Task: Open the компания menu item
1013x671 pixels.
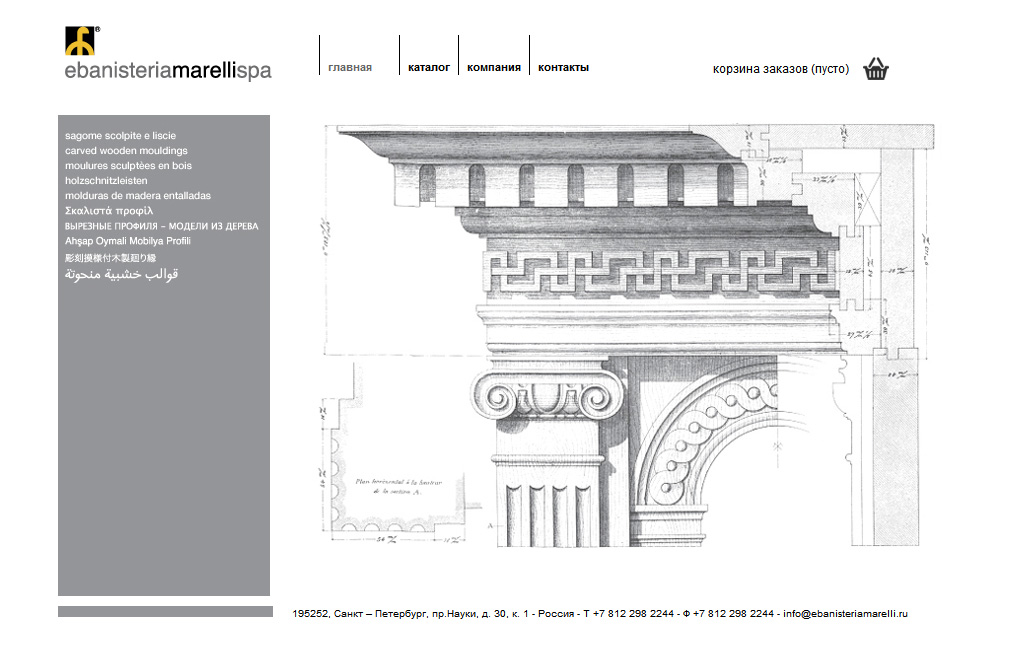Action: [494, 67]
